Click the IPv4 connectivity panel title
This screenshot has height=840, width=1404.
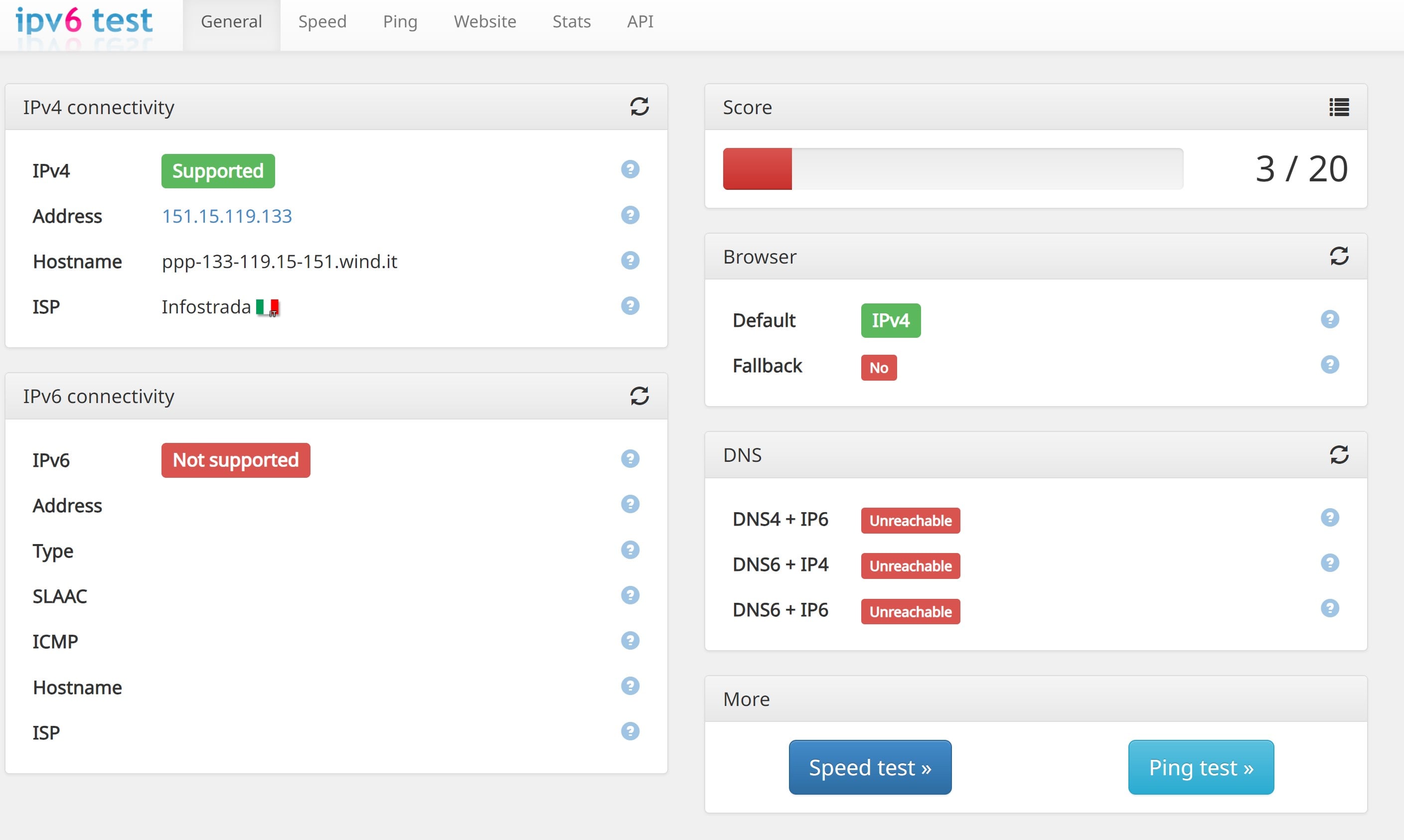tap(99, 108)
